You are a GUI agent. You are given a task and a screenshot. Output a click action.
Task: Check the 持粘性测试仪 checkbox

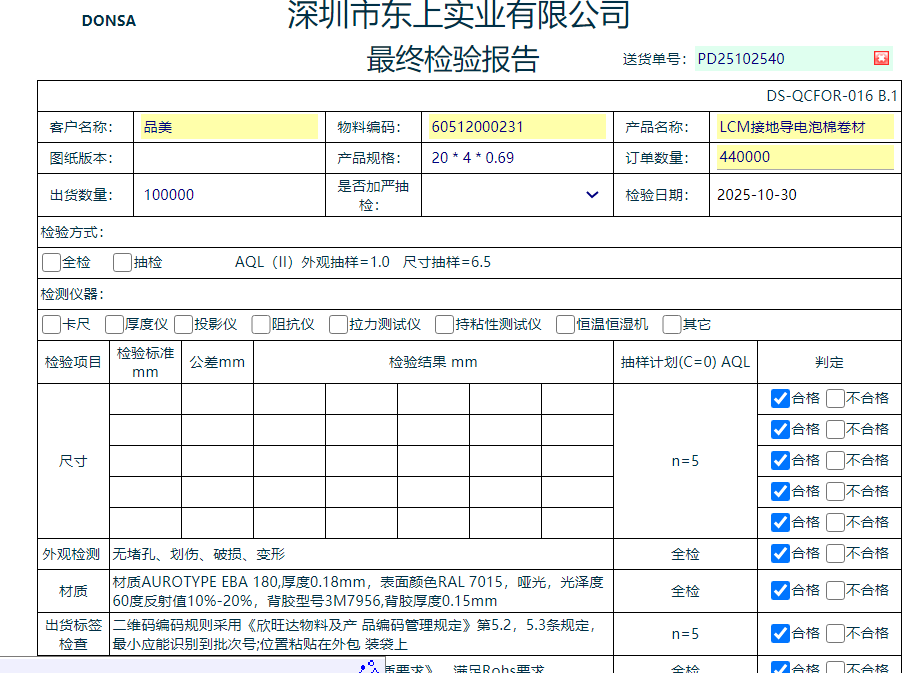(x=445, y=324)
